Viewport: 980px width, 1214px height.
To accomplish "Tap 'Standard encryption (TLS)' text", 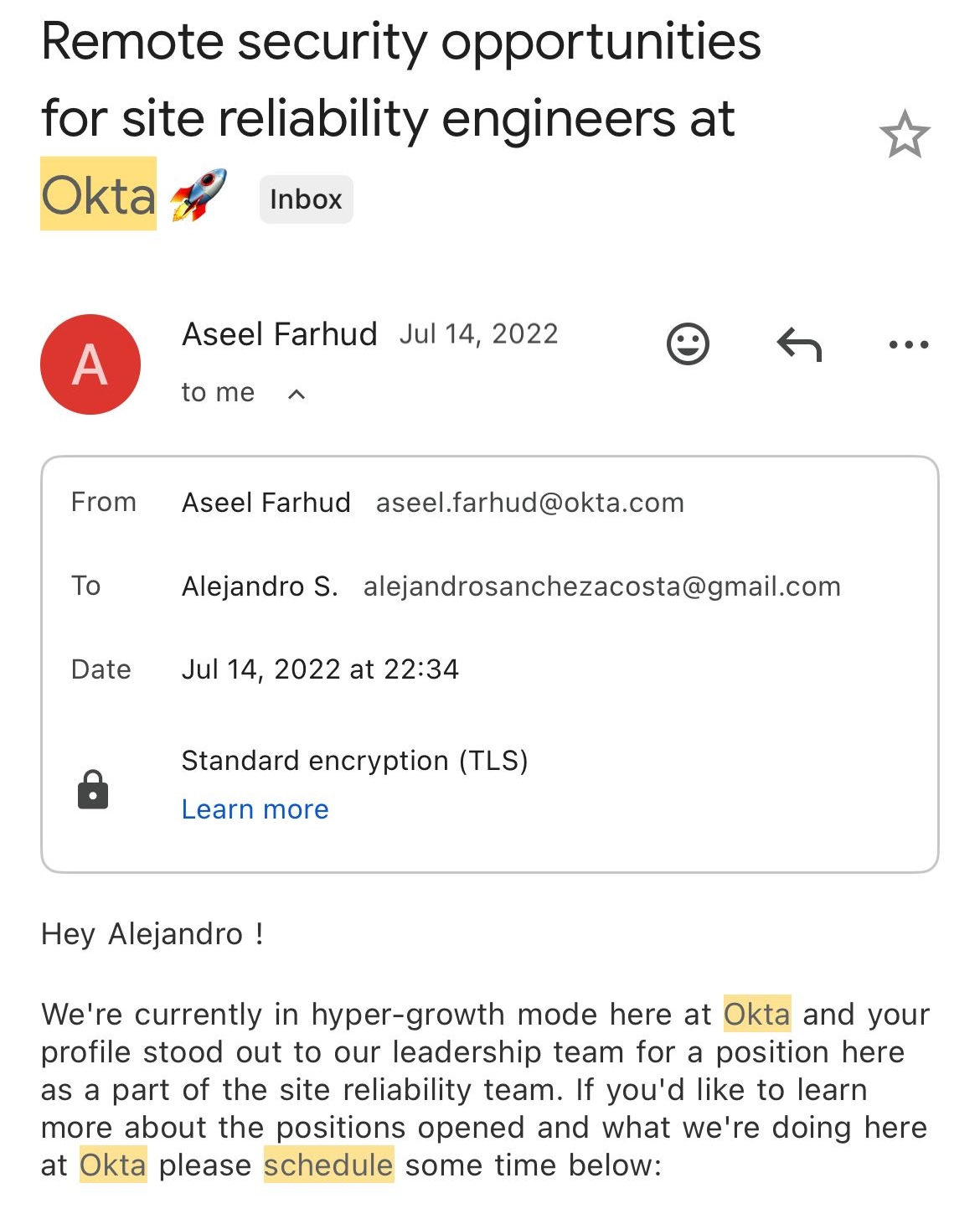I will click(354, 761).
